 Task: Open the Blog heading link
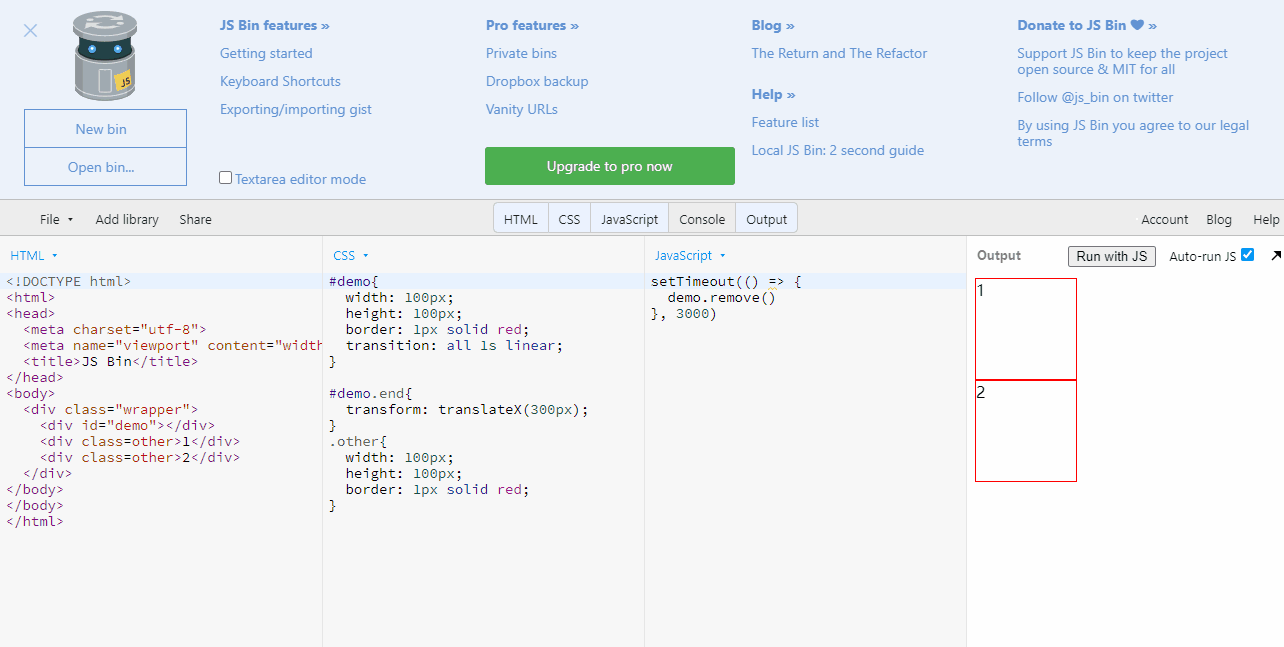coord(773,25)
